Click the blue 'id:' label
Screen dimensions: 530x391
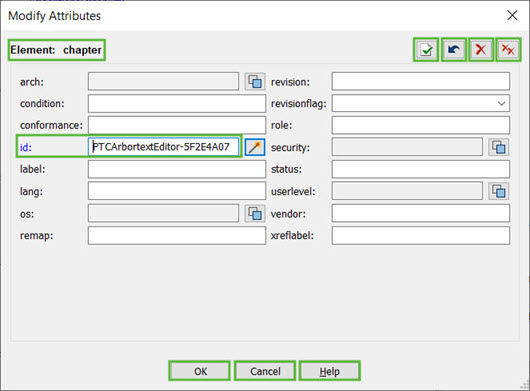(x=26, y=148)
